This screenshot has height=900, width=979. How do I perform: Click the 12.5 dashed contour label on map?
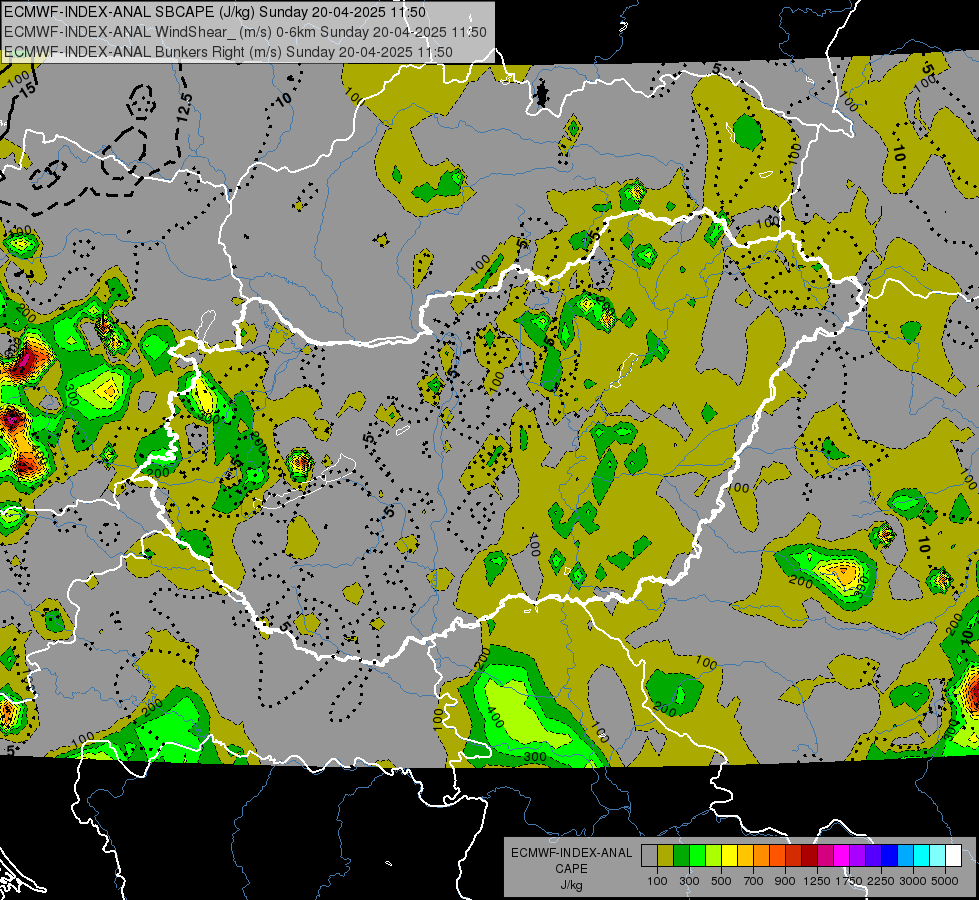point(184,107)
